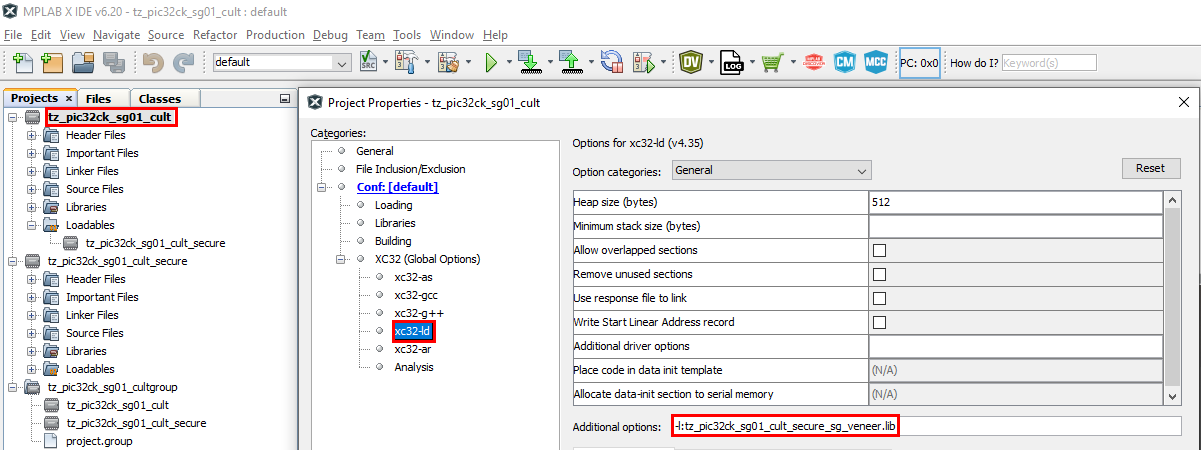Open the Tools menu
The height and width of the screenshot is (450, 1201).
click(407, 34)
